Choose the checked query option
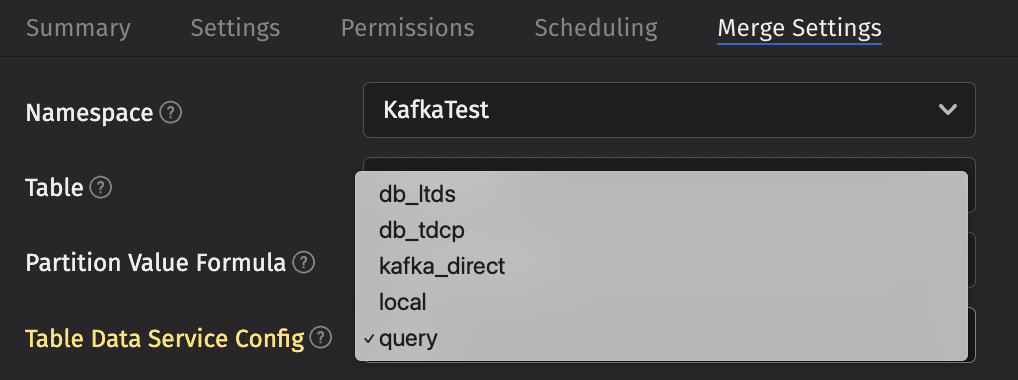The height and width of the screenshot is (380, 1018). click(x=661, y=338)
